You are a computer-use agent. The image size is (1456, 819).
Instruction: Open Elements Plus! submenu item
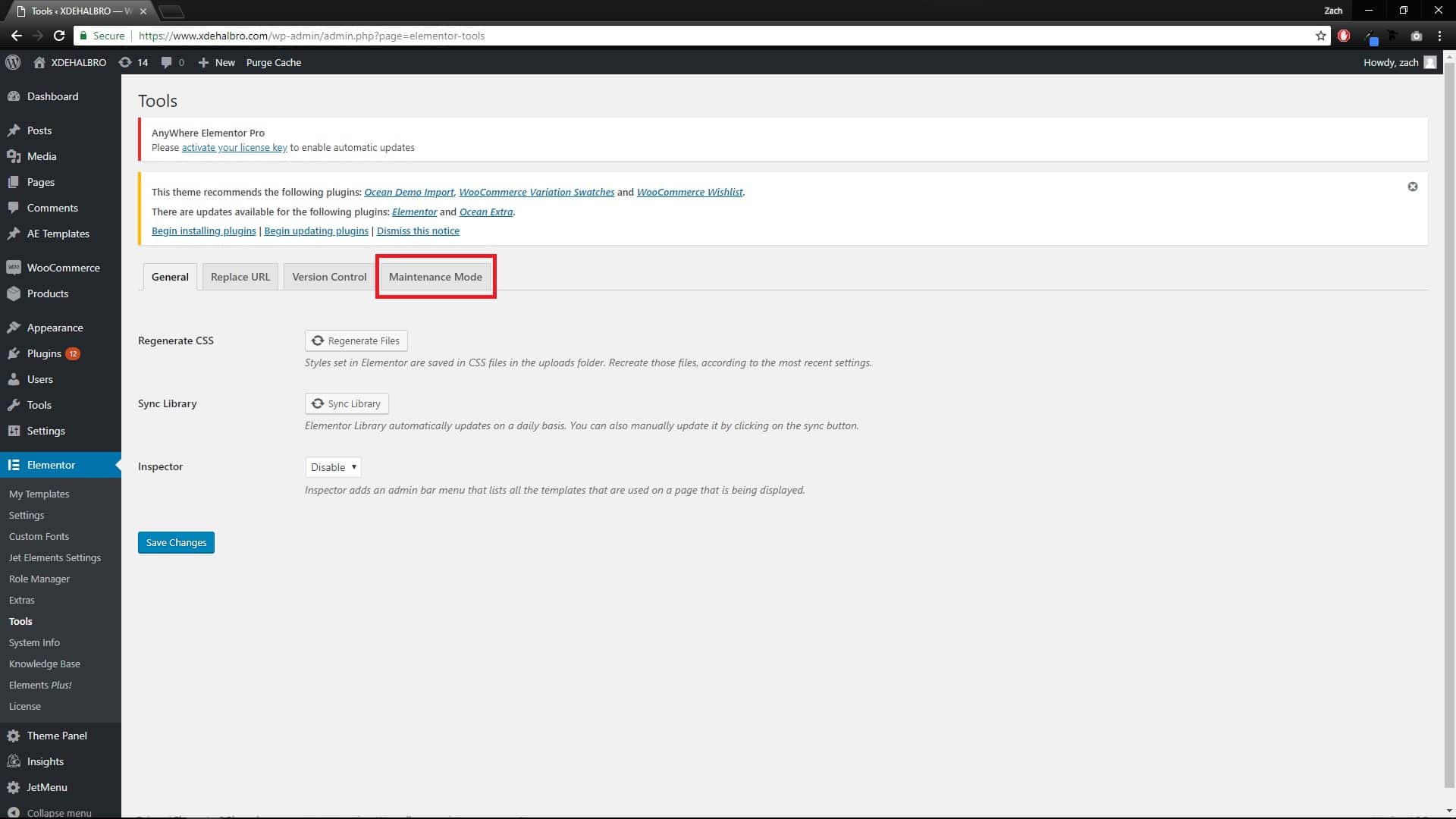click(x=40, y=685)
